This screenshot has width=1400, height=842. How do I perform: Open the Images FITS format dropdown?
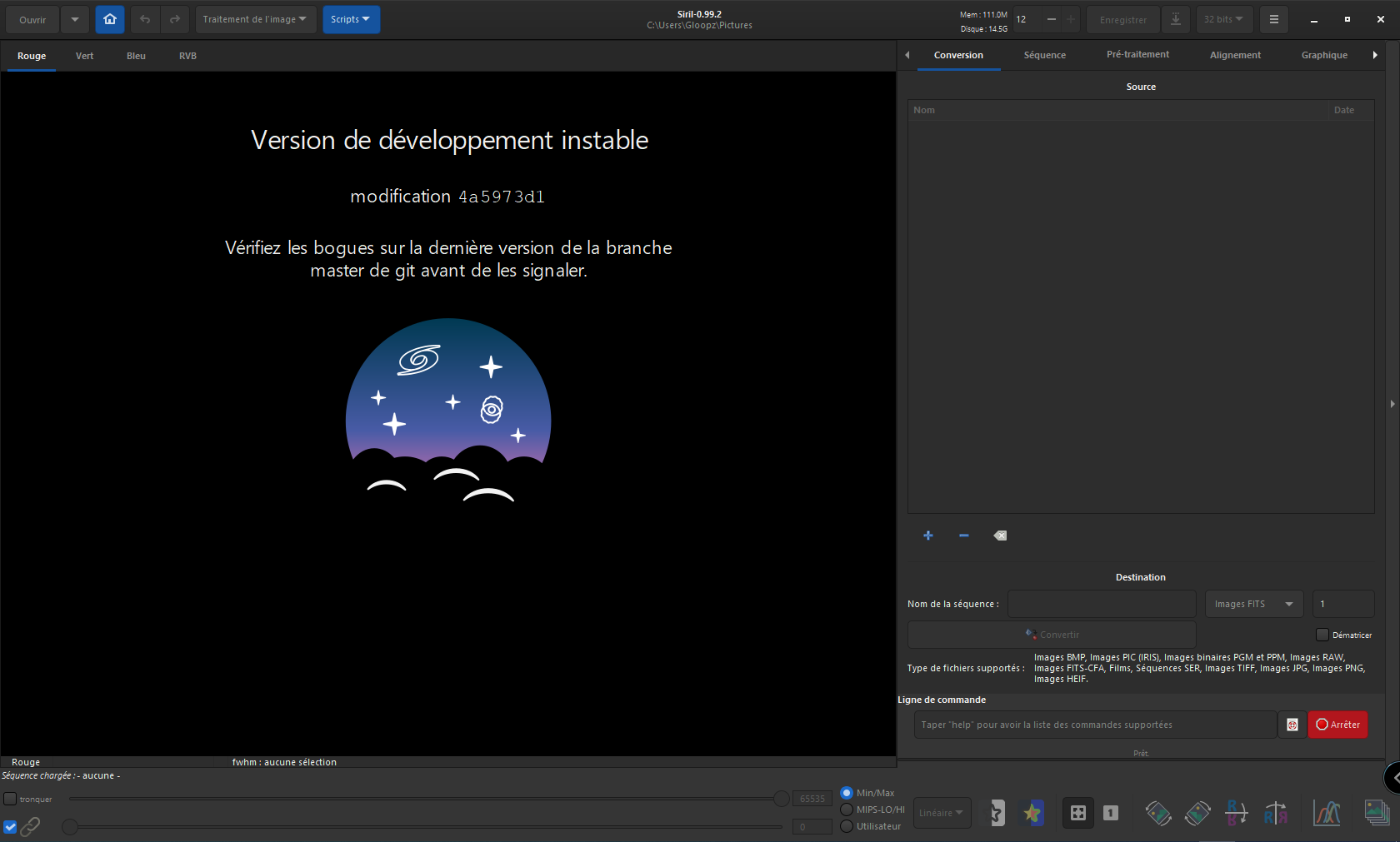point(1253,604)
